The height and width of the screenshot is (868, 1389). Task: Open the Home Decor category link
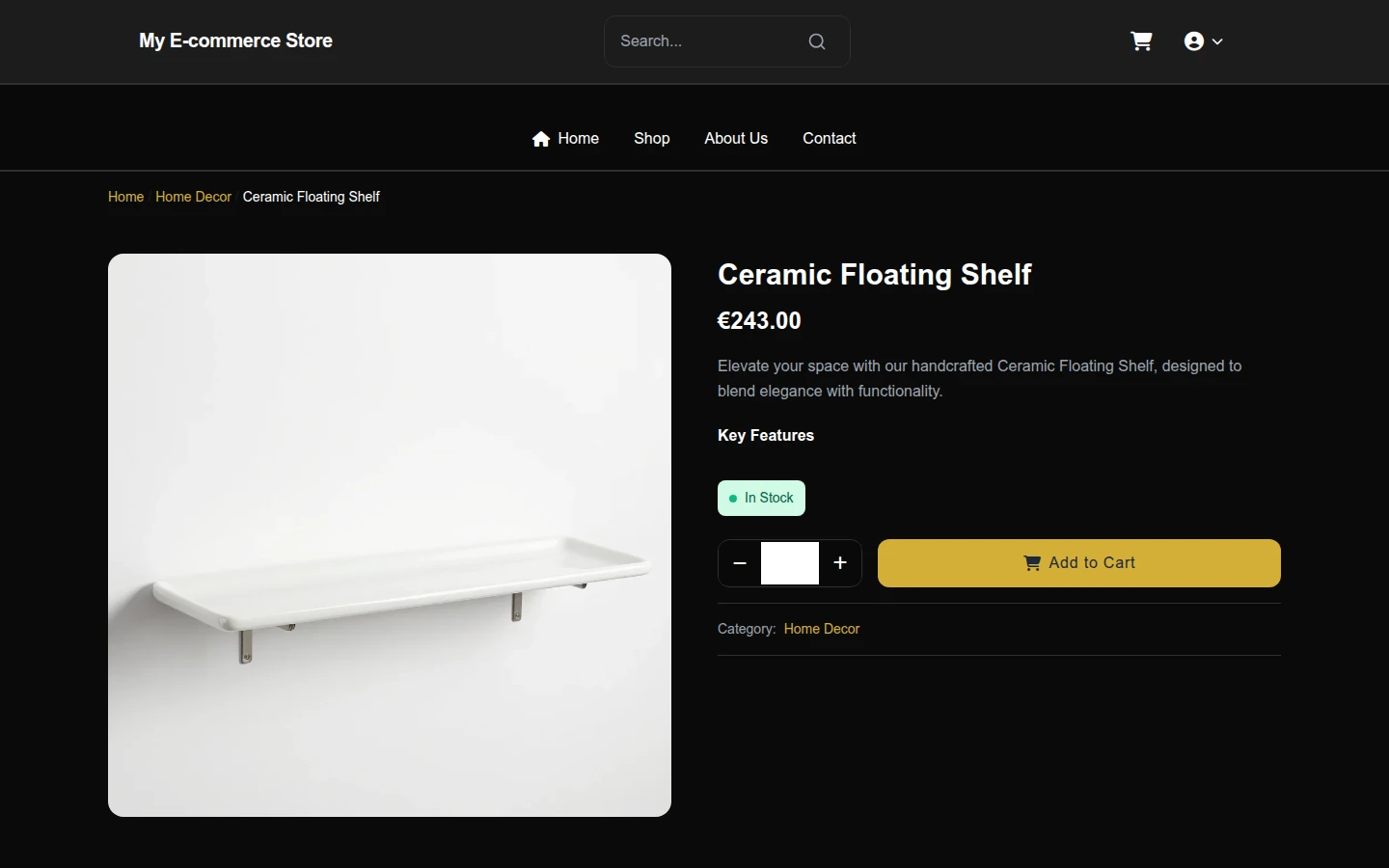coord(822,629)
